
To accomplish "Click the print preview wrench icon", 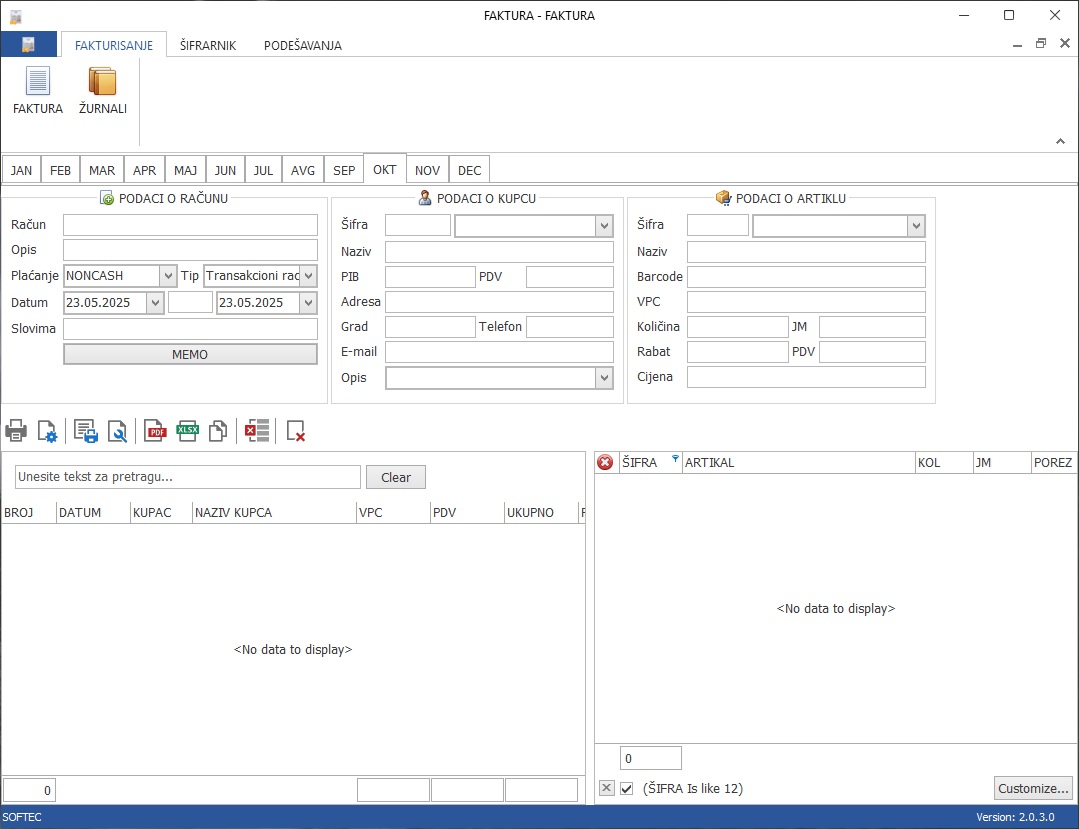I will [x=117, y=431].
